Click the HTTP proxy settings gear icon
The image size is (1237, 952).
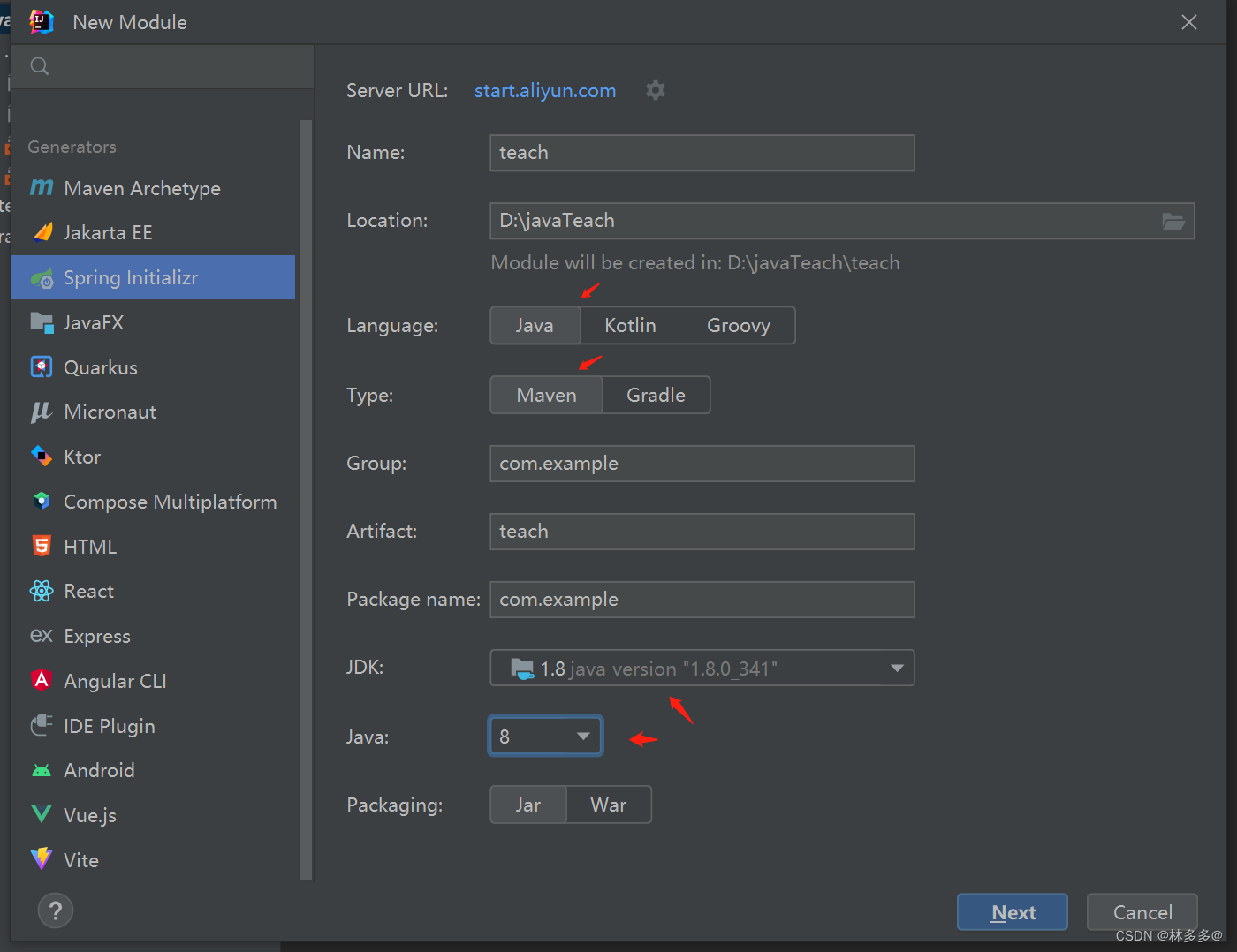[655, 89]
